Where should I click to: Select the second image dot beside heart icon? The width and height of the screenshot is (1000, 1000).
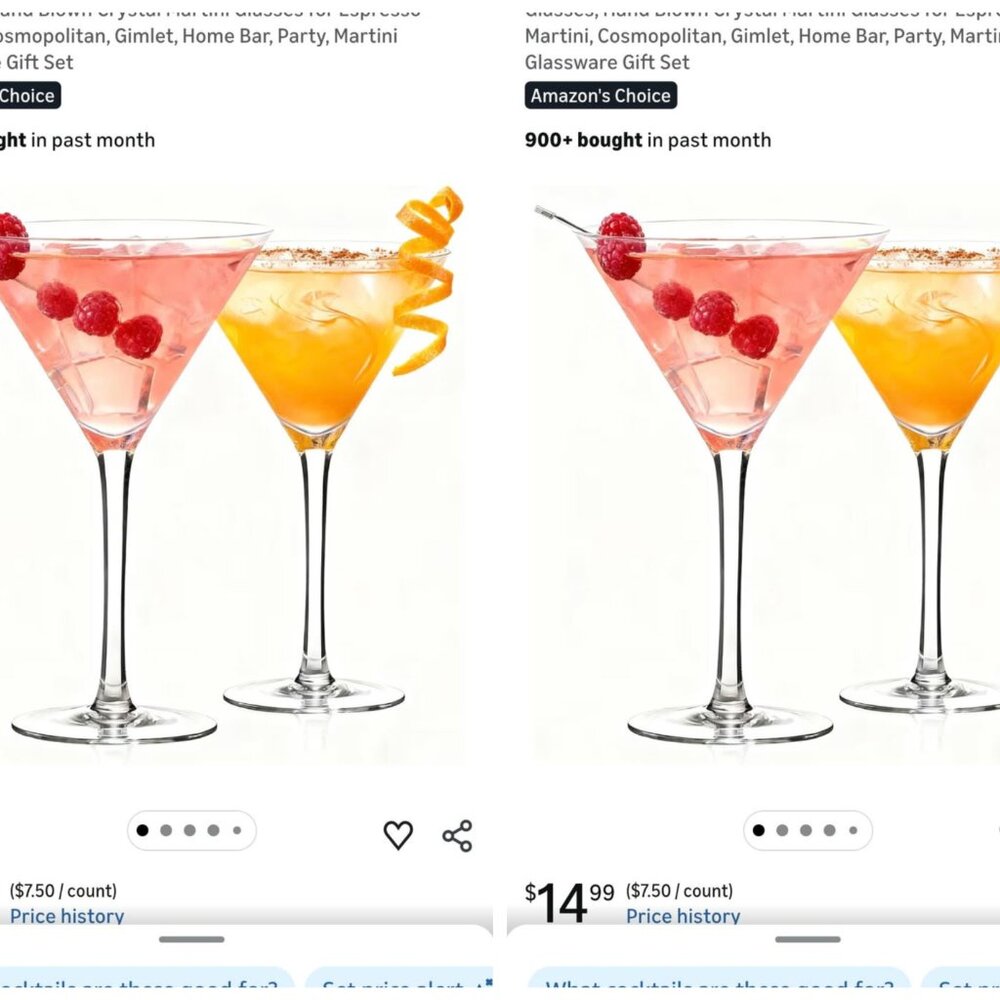tap(166, 830)
